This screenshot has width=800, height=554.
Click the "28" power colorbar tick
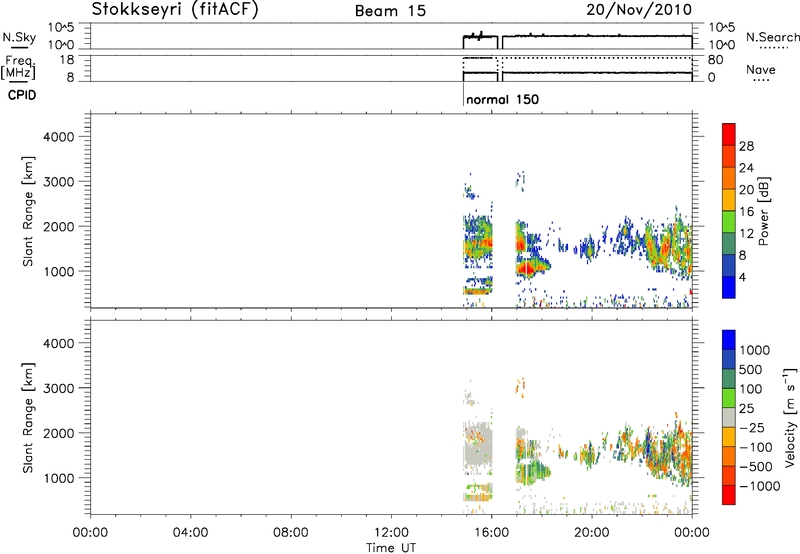pos(746,146)
